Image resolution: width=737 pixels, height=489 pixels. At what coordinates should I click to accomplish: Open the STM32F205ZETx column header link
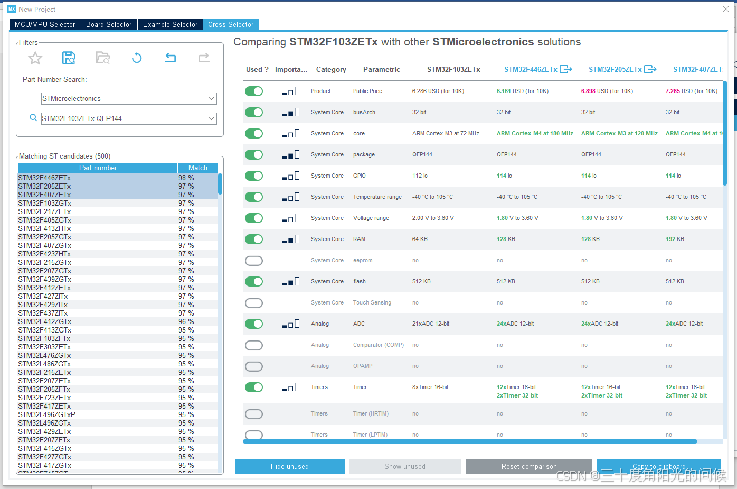pyautogui.click(x=615, y=69)
